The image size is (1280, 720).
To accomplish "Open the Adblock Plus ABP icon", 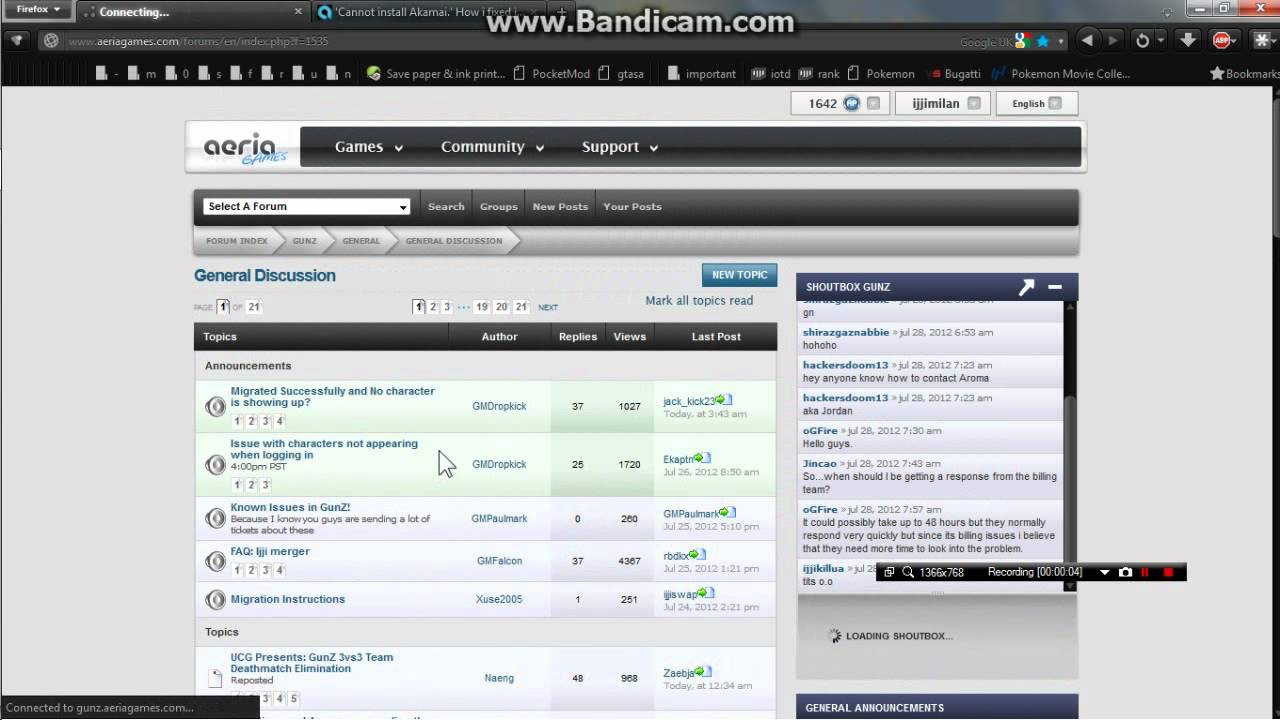I will tap(1221, 41).
